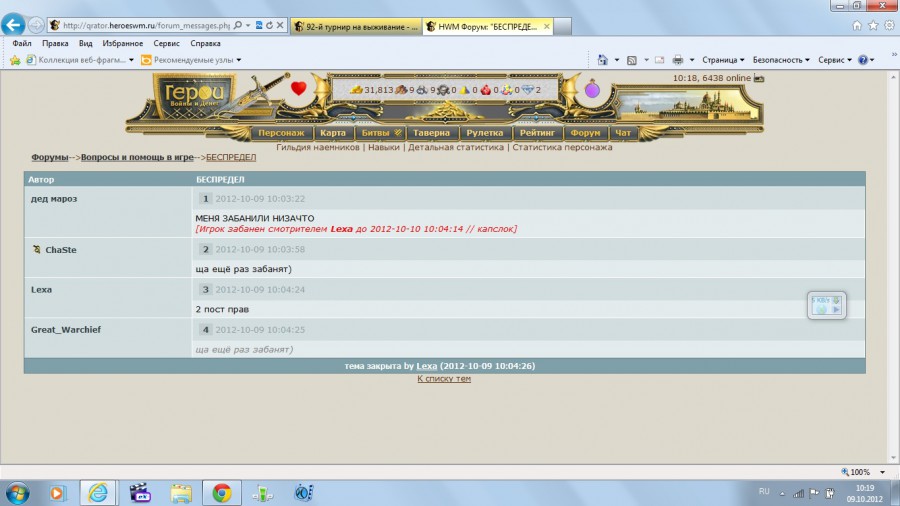900x506 pixels.
Task: Refresh the page using the address bar icon
Action: pyautogui.click(x=270, y=26)
